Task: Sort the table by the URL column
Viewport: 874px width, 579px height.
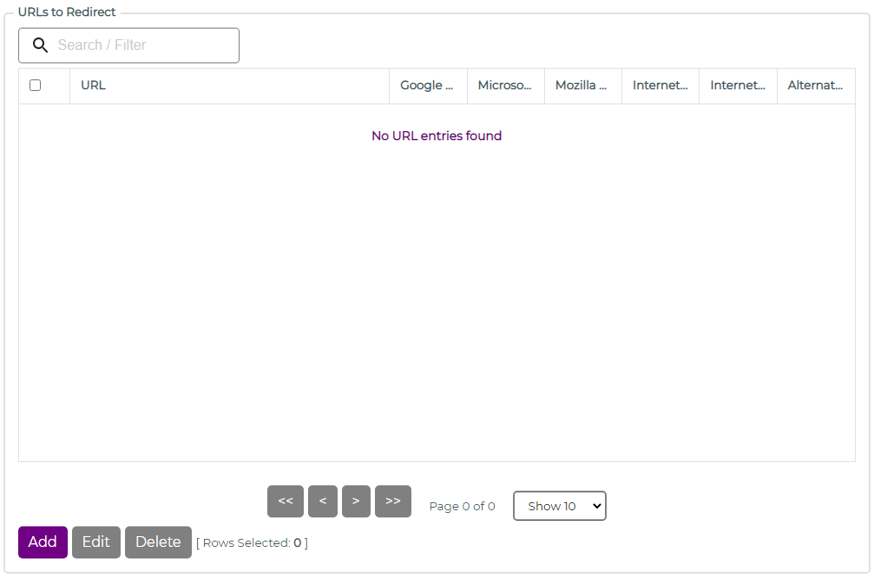Action: (x=93, y=85)
